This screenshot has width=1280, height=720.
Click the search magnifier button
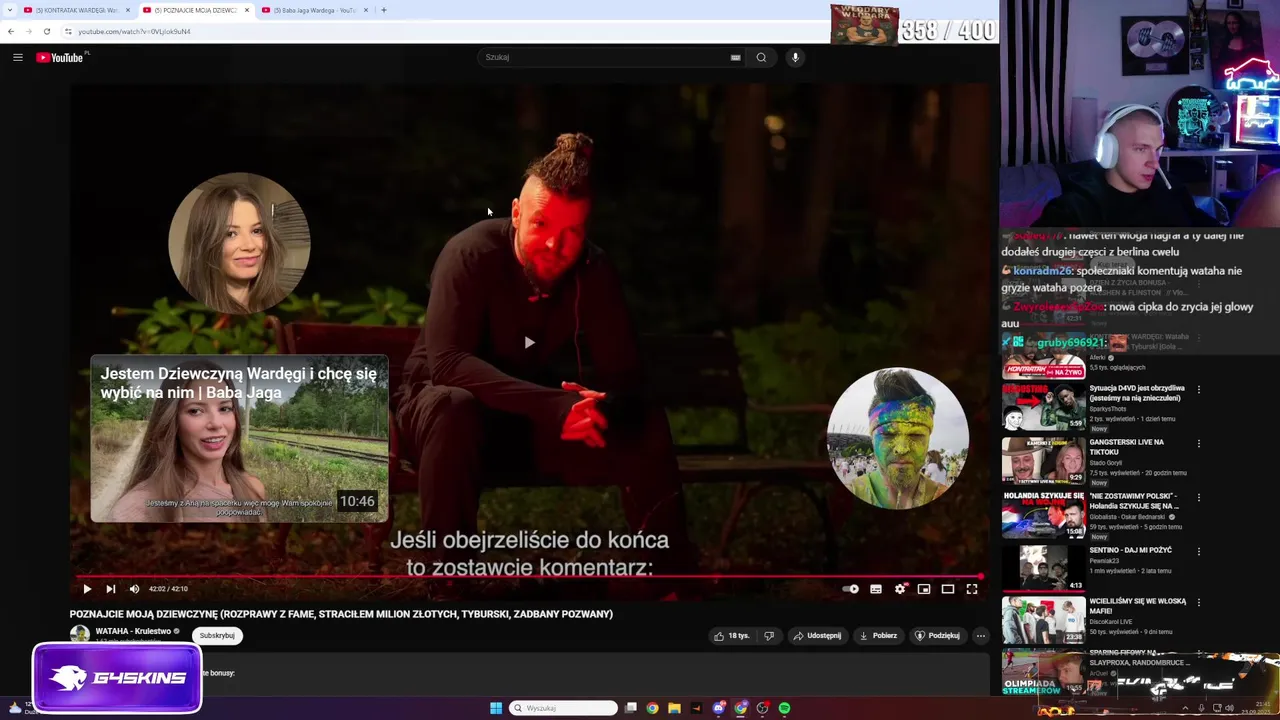coord(761,57)
